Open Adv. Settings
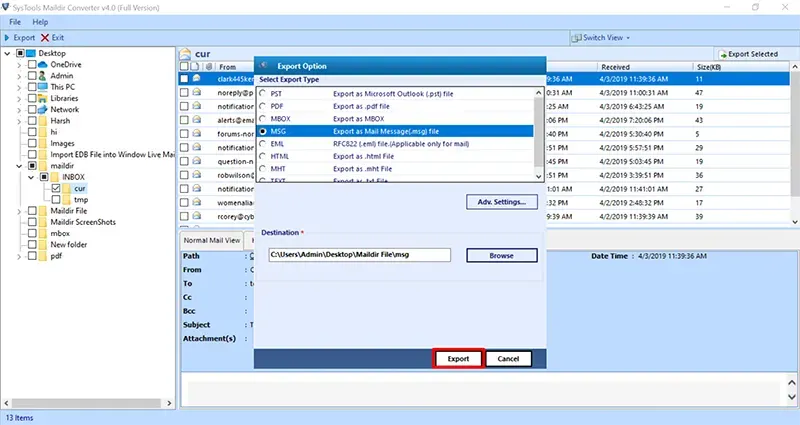This screenshot has height=425, width=800. [502, 202]
